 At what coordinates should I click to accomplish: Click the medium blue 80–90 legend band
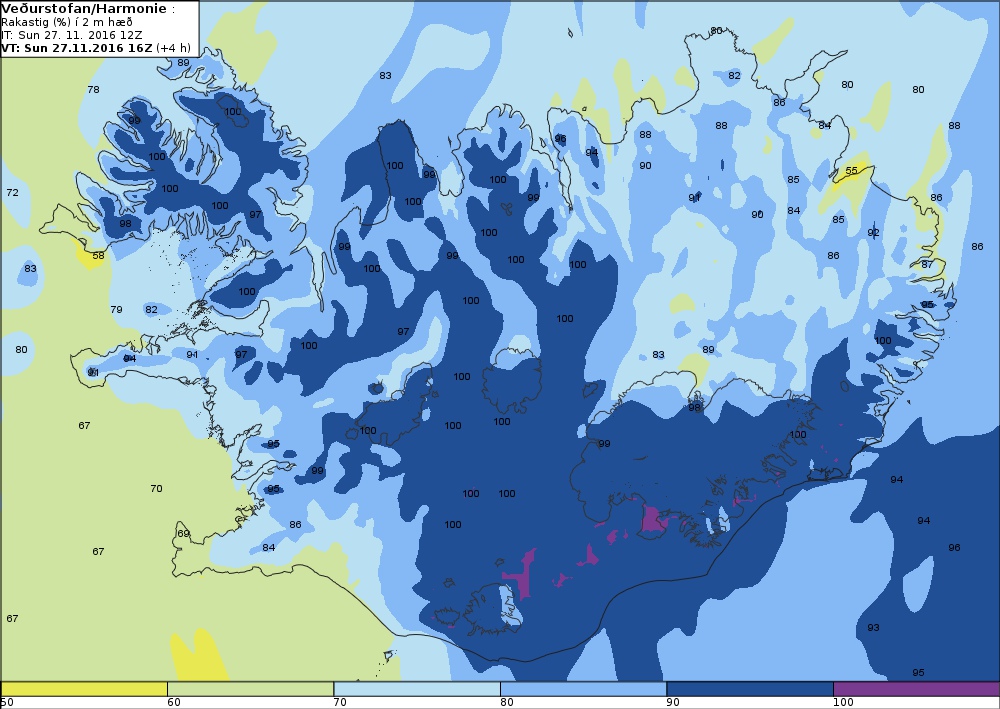[584, 689]
